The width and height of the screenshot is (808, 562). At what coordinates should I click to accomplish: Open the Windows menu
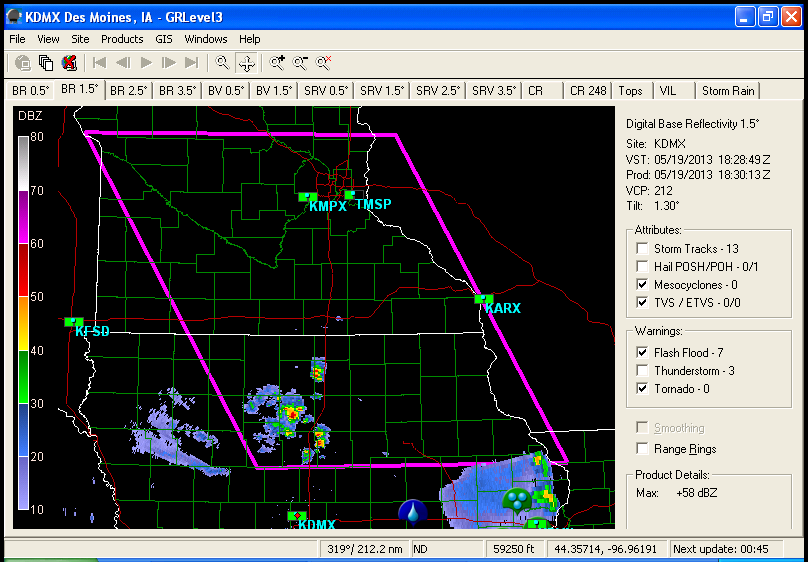pyautogui.click(x=206, y=39)
